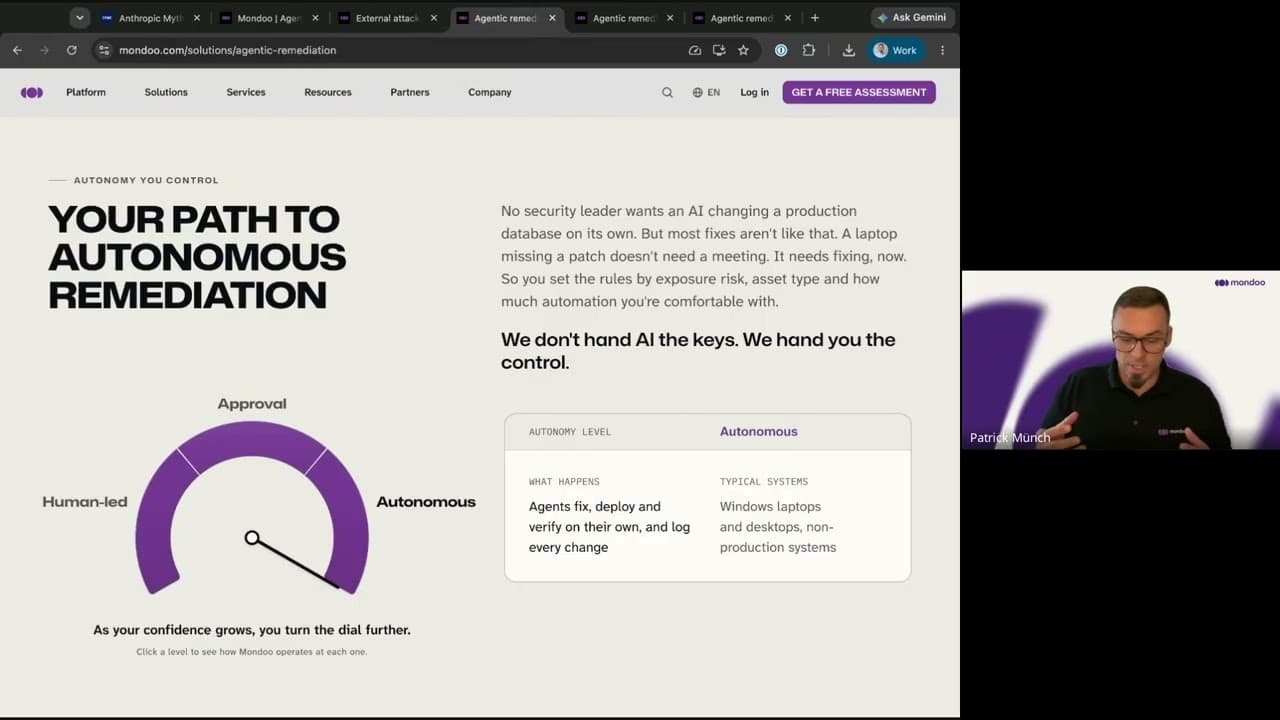
Task: Click the Patrick Münch video thumbnail
Action: point(1120,360)
